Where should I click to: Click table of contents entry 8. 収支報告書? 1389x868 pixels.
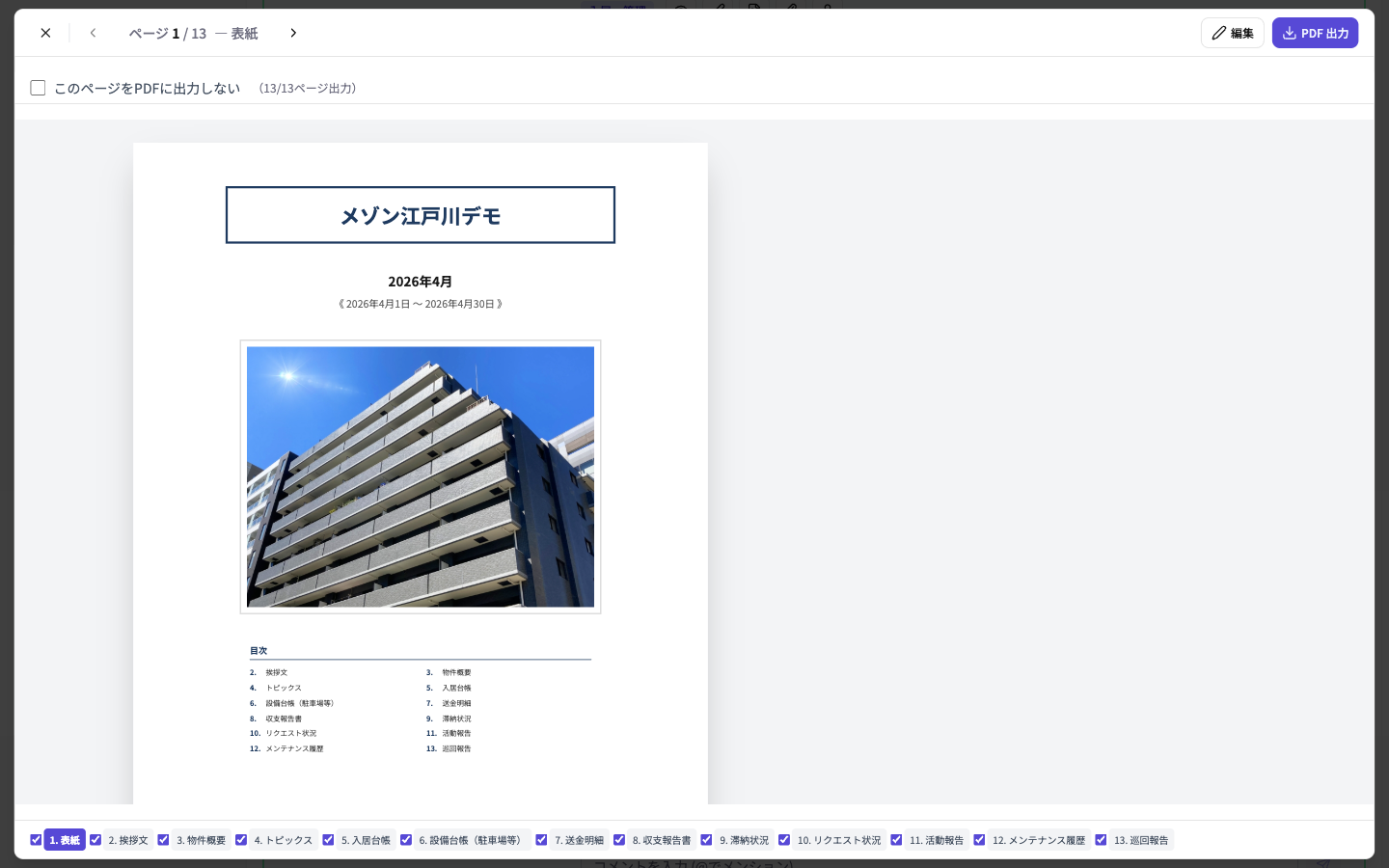(276, 719)
